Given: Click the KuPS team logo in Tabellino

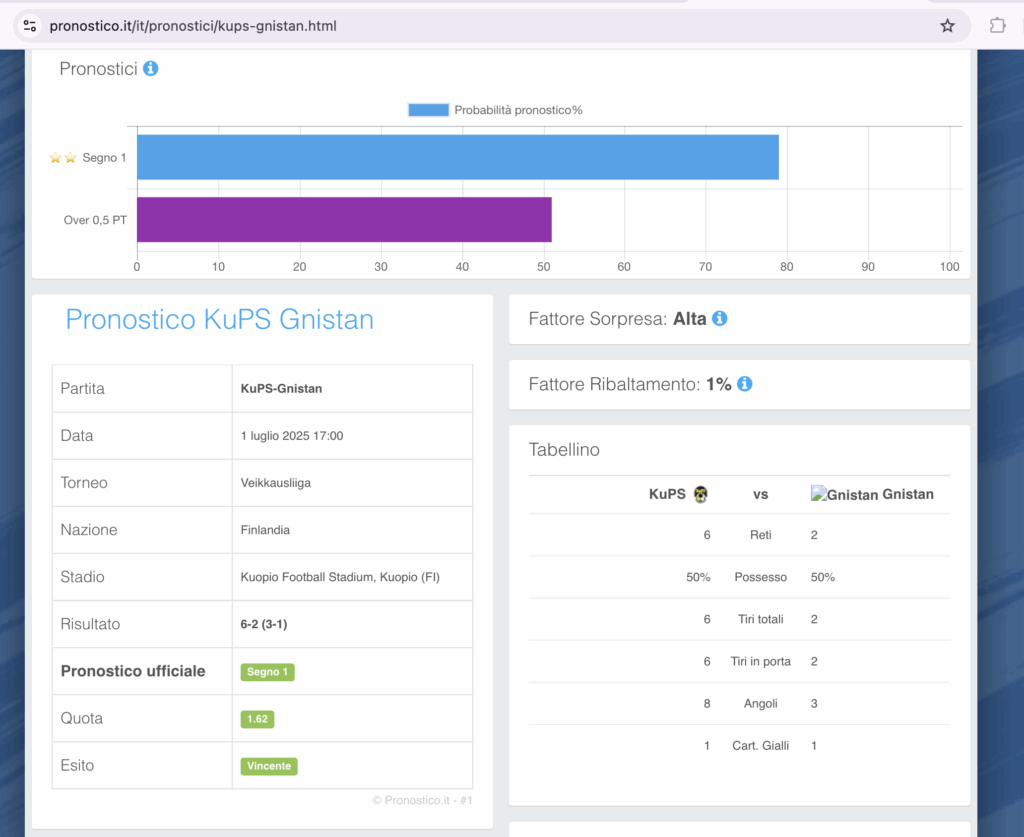Looking at the screenshot, I should click(x=701, y=494).
